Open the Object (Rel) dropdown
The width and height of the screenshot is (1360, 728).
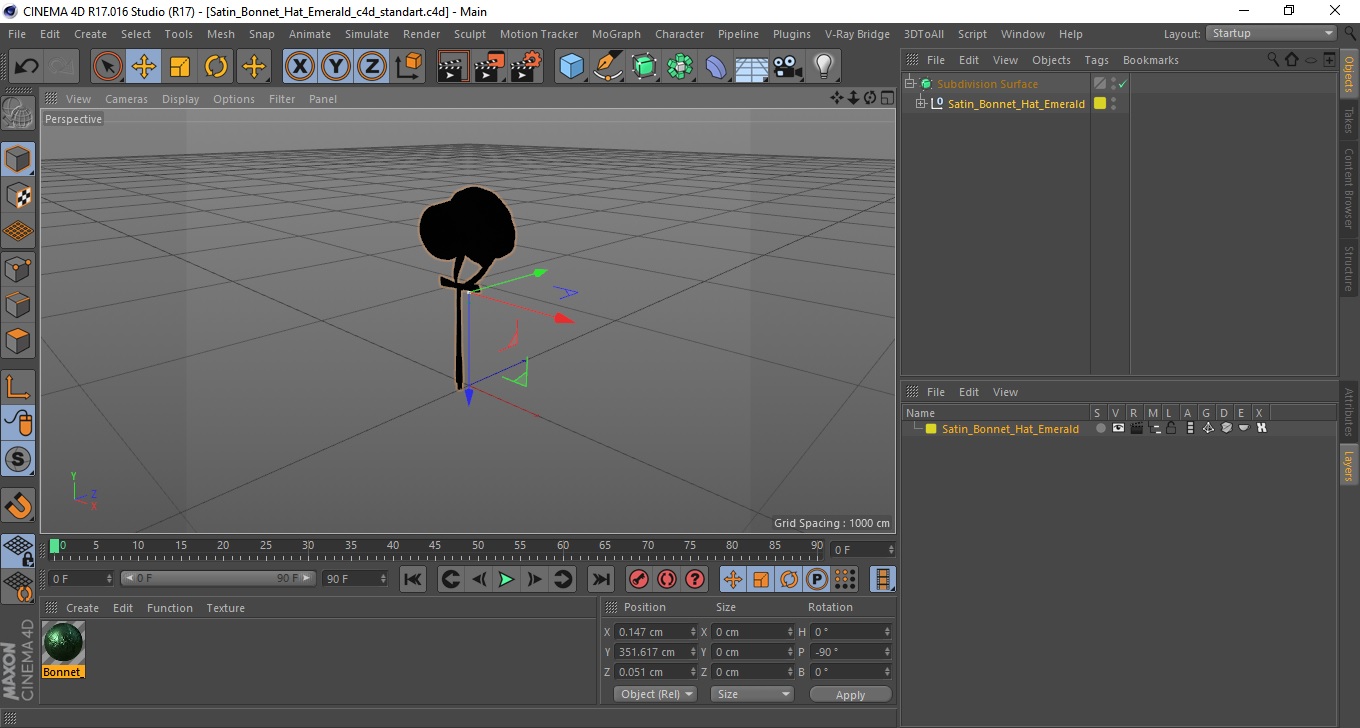tap(655, 694)
